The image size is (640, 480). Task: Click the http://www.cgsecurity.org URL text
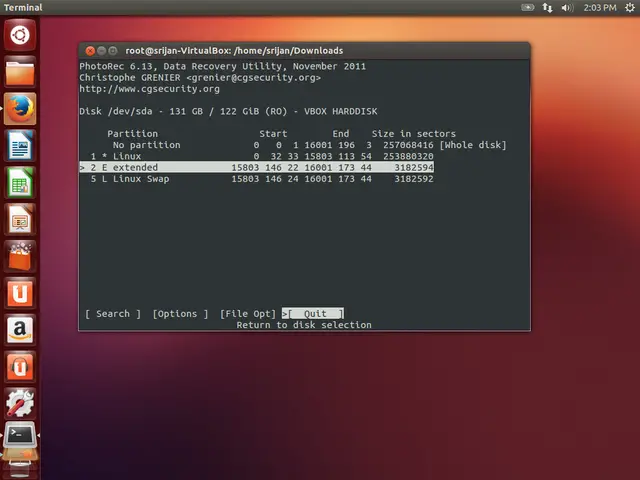[x=149, y=89]
